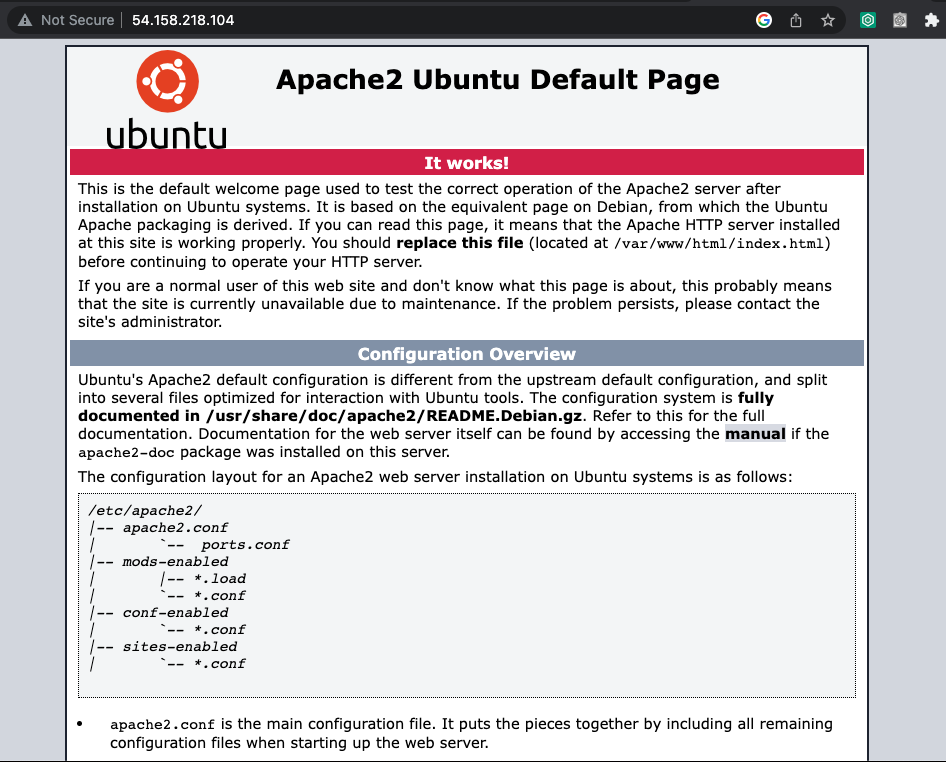The image size is (946, 762).
Task: Click conf-enabled in the config tree
Action: point(176,612)
